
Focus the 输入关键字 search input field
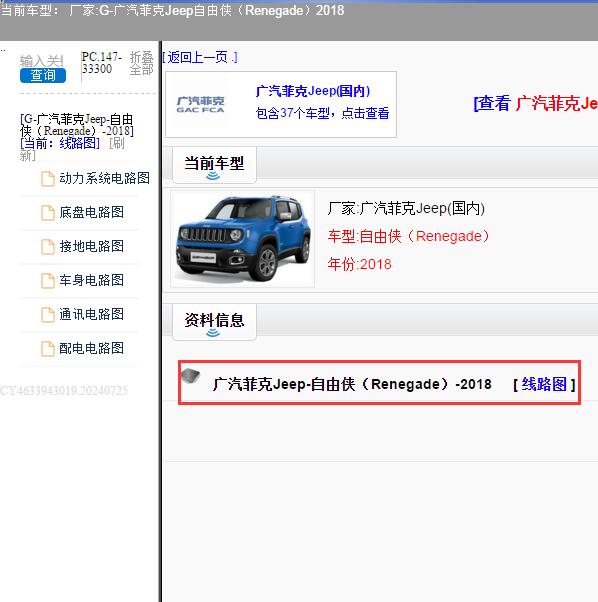point(41,61)
